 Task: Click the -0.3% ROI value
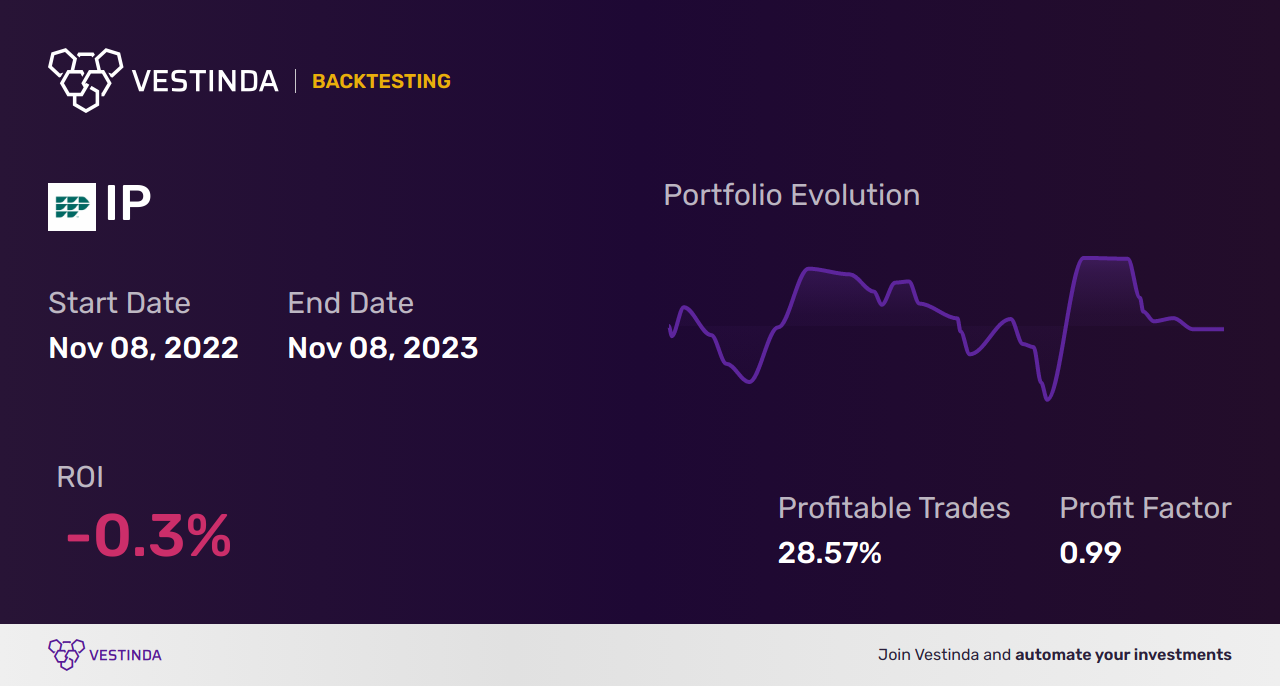tap(148, 537)
